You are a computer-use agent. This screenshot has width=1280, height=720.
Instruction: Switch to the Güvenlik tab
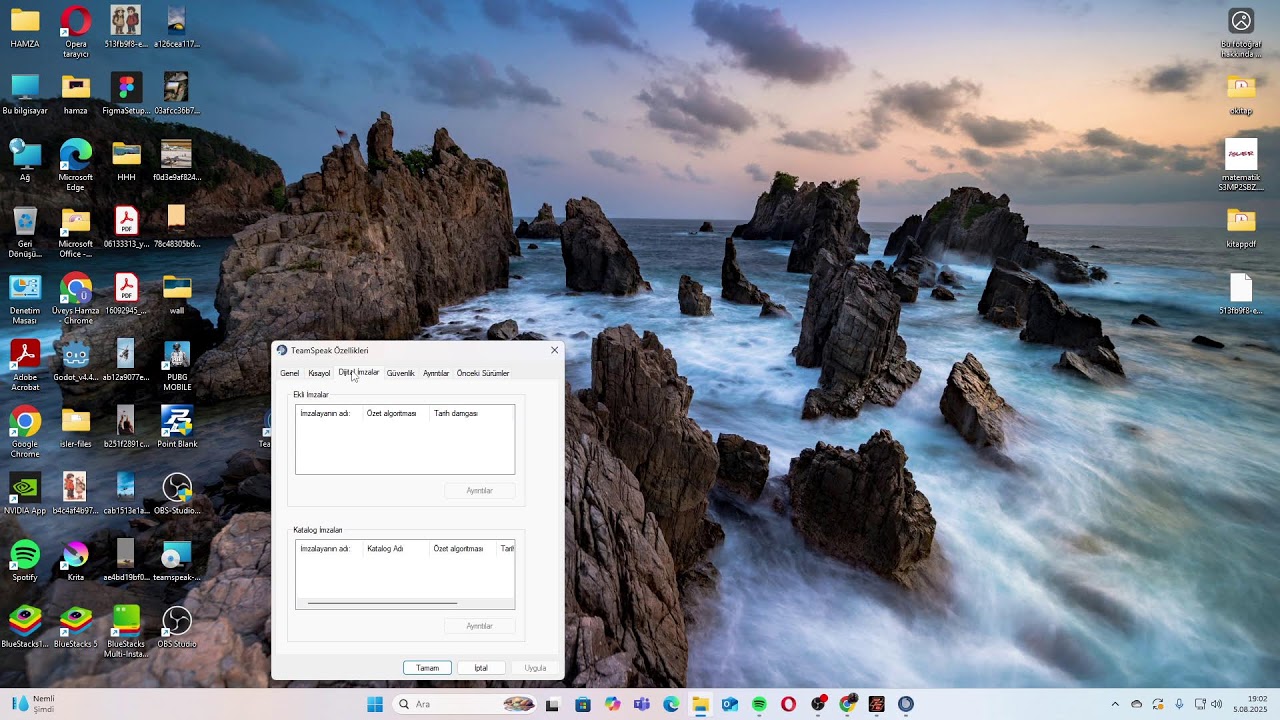coord(400,373)
